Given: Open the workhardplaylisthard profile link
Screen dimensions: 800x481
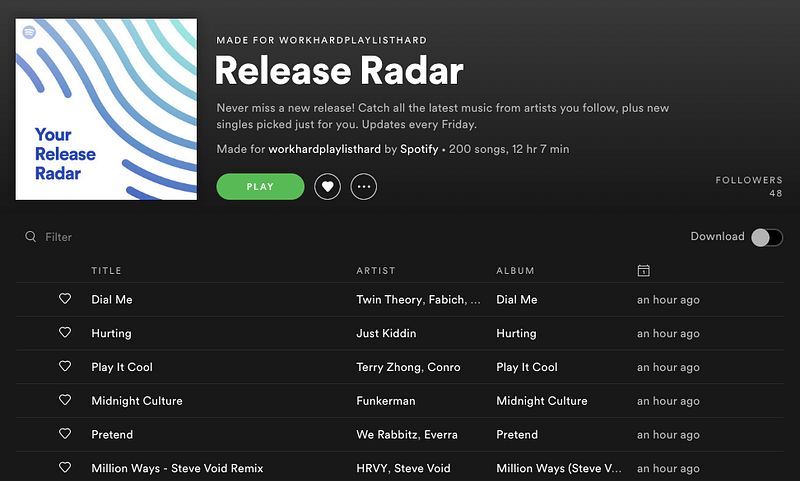Looking at the screenshot, I should 324,149.
